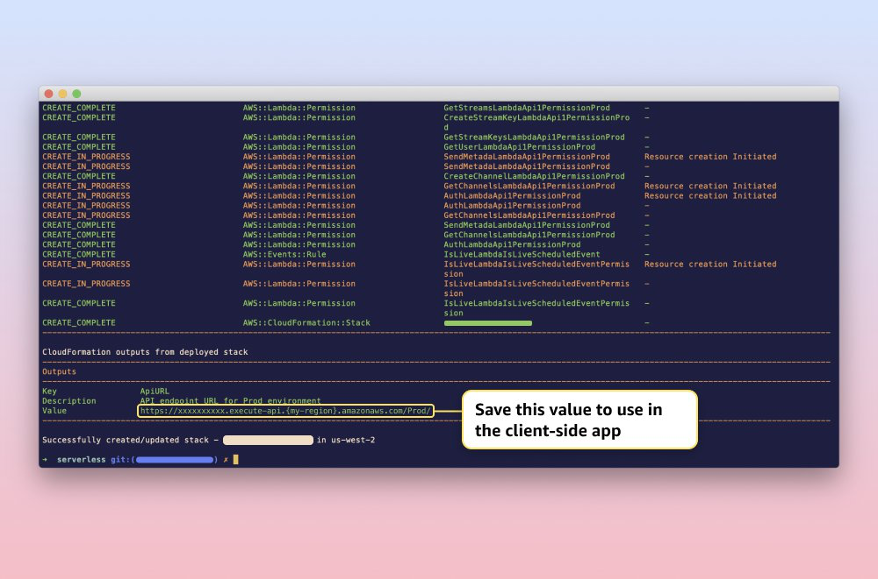Image resolution: width=879 pixels, height=579 pixels.
Task: Select the execute-api URL value
Action: 285,411
